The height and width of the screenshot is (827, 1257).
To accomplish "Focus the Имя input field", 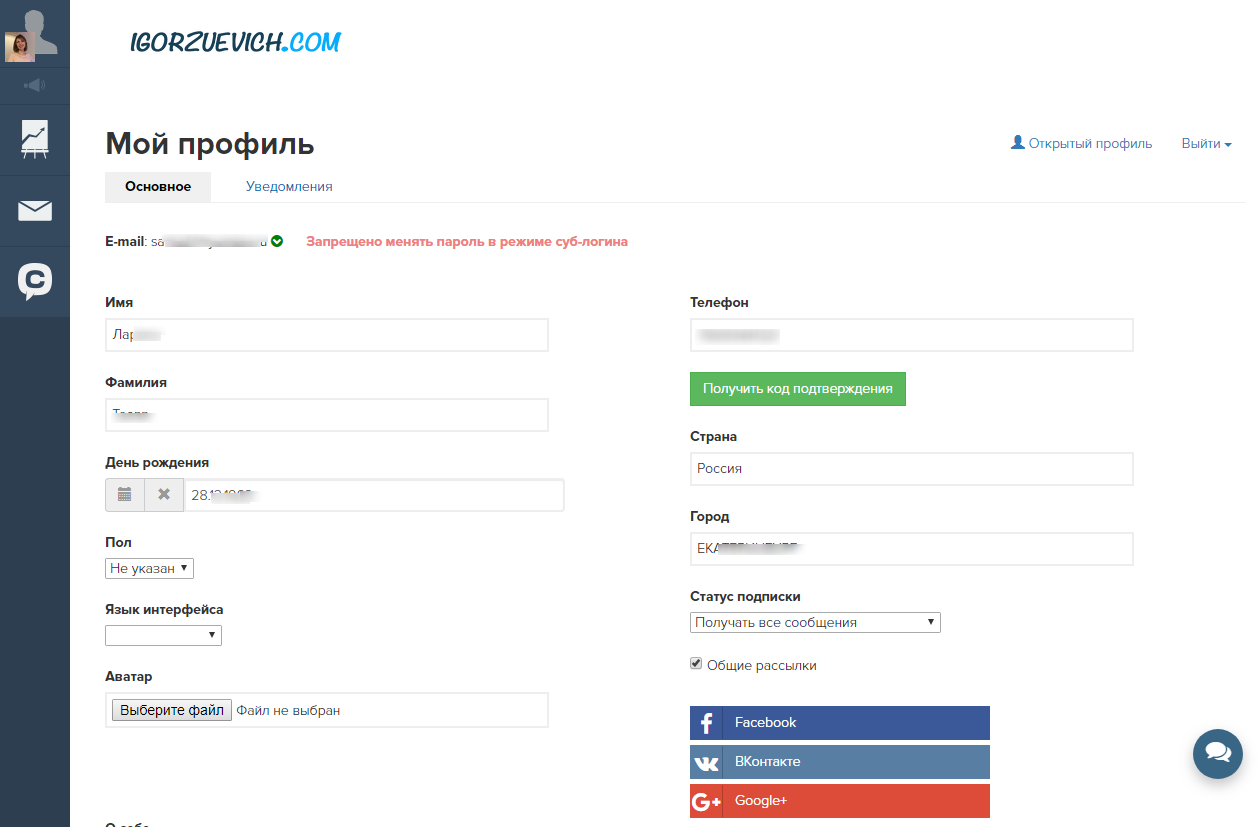I will click(327, 335).
